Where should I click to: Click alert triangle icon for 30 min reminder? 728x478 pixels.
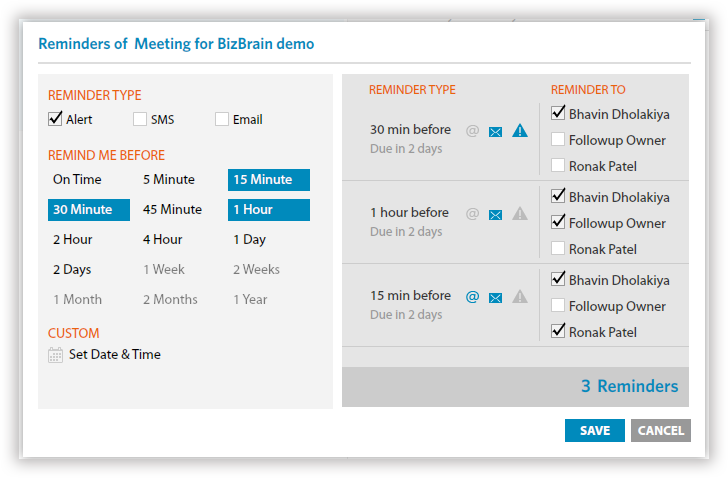(x=519, y=130)
